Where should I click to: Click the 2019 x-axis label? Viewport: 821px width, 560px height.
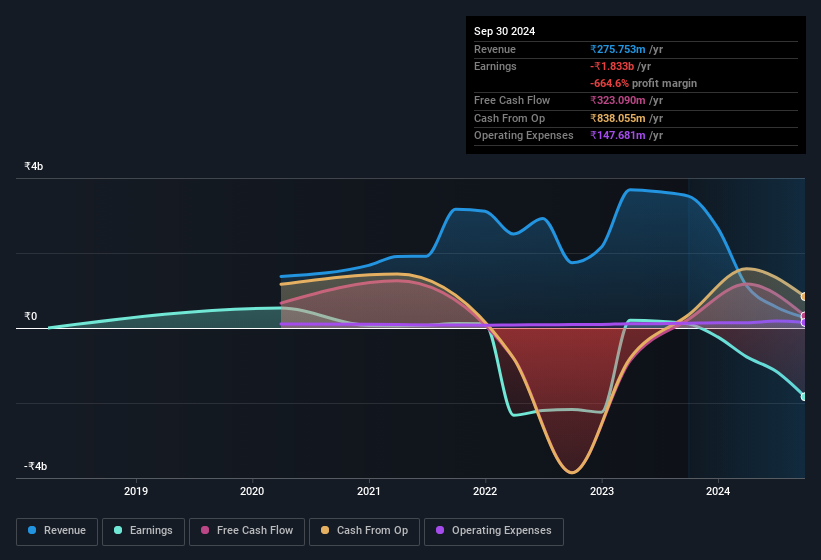136,491
